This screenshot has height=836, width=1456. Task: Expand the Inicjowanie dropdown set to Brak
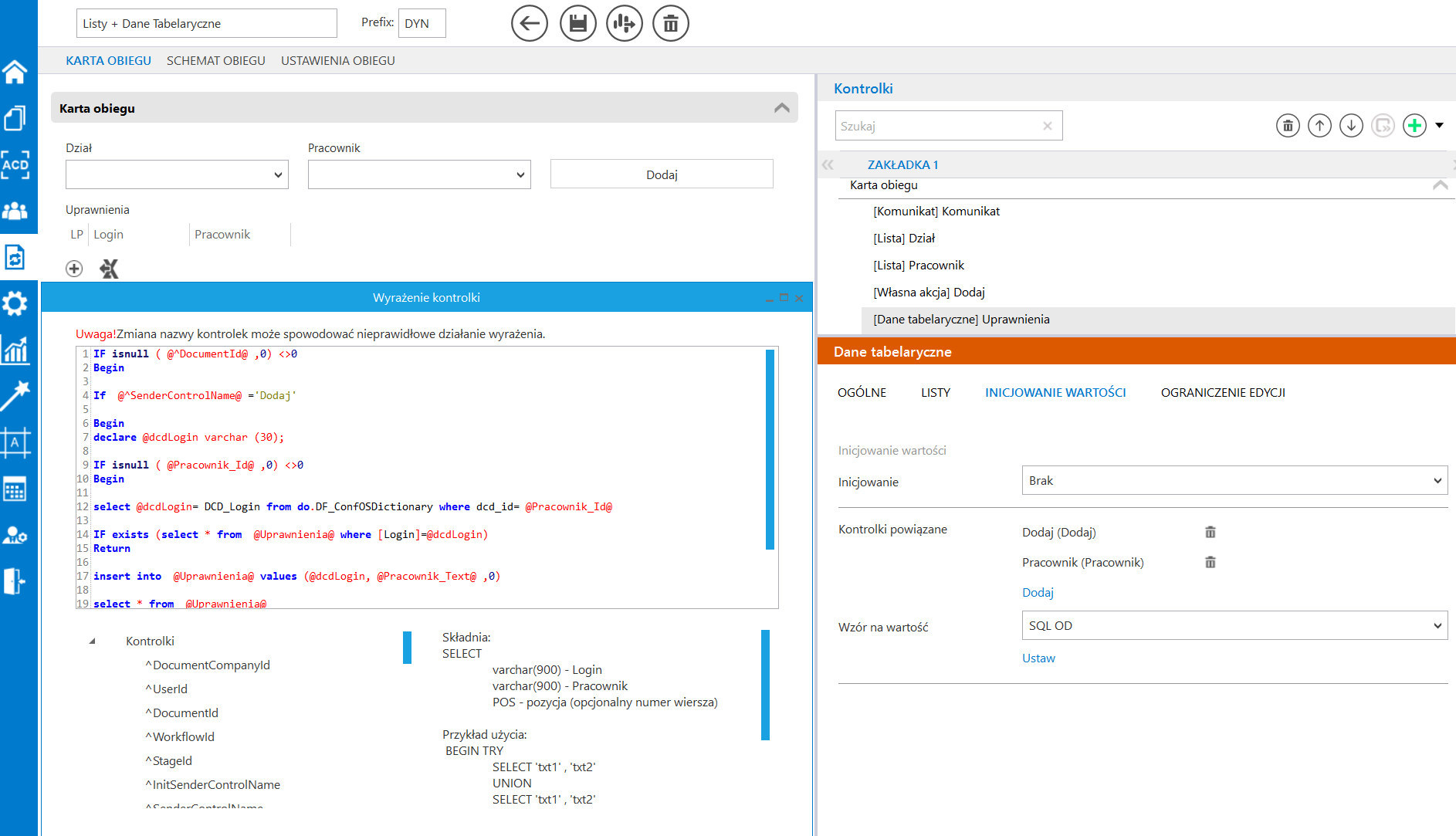[x=1234, y=480]
